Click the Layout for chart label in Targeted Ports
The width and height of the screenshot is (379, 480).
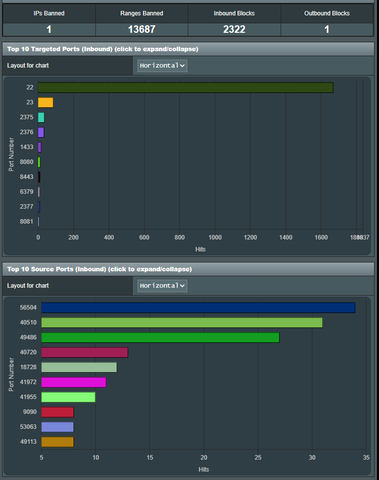28,66
